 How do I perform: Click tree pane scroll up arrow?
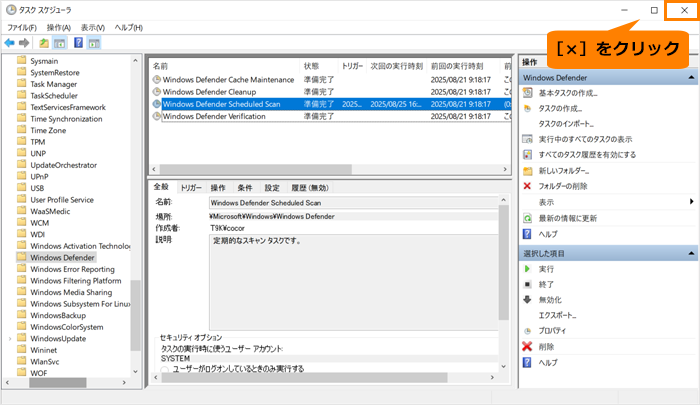point(135,60)
